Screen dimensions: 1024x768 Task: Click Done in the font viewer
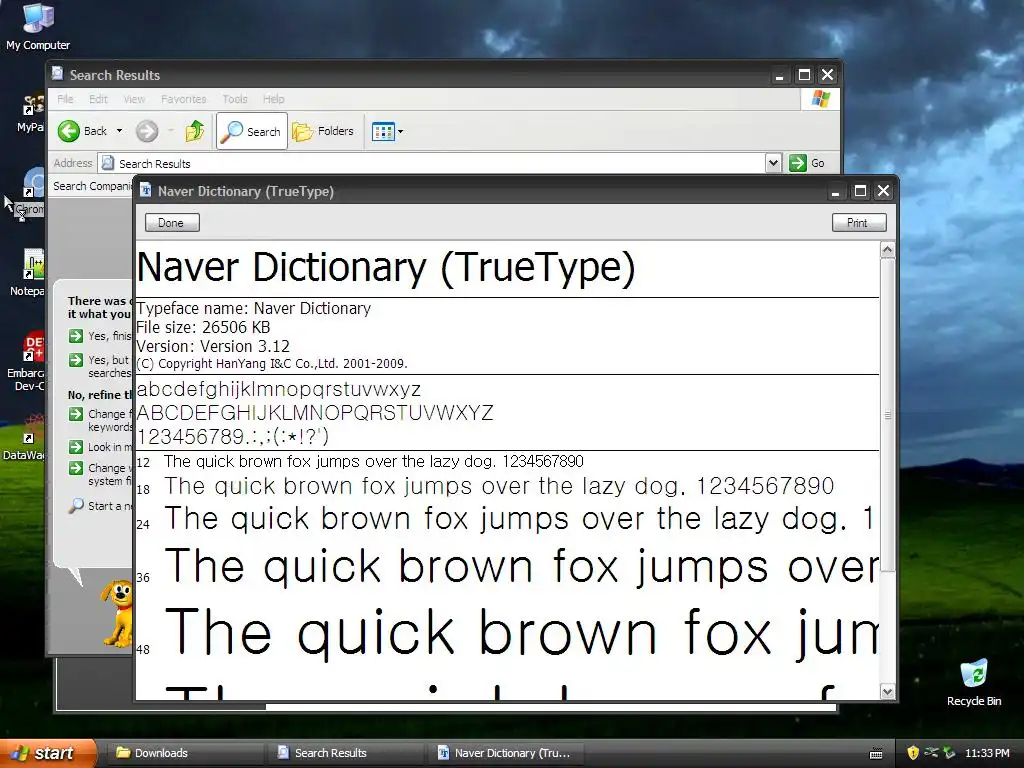(172, 223)
